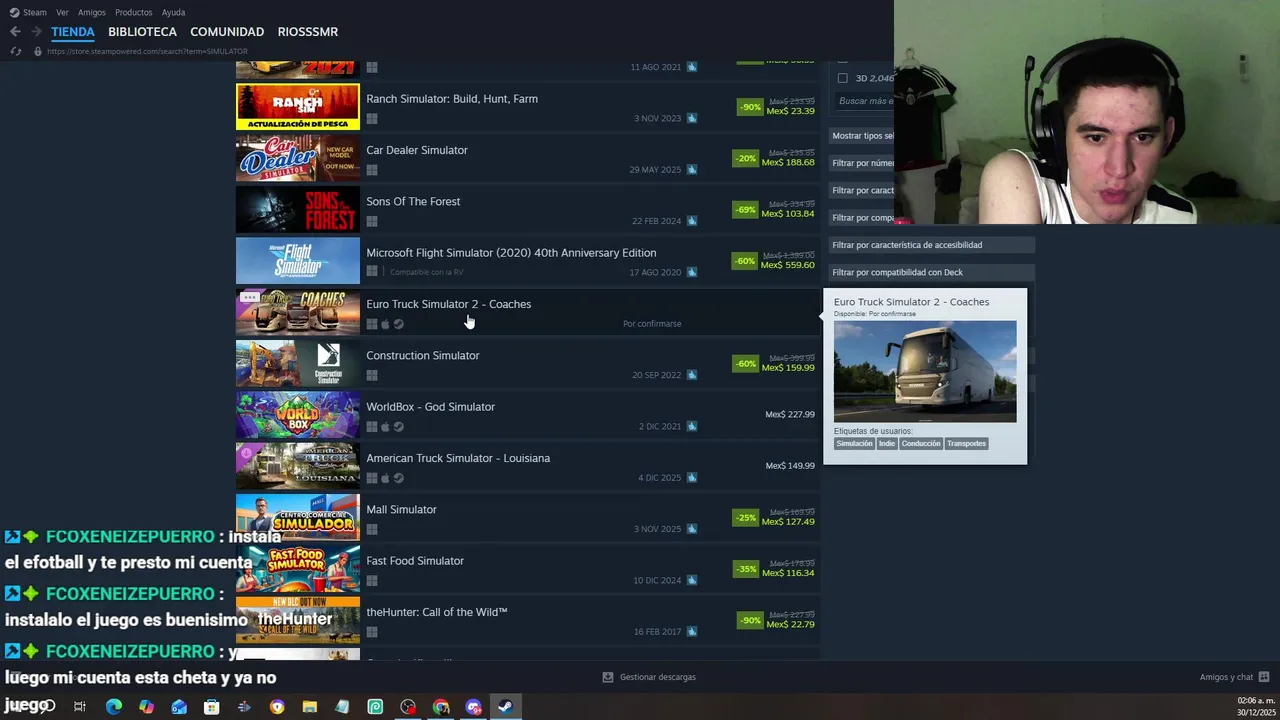Click the Simulación tag in the popup
1280x720 pixels.
point(854,443)
